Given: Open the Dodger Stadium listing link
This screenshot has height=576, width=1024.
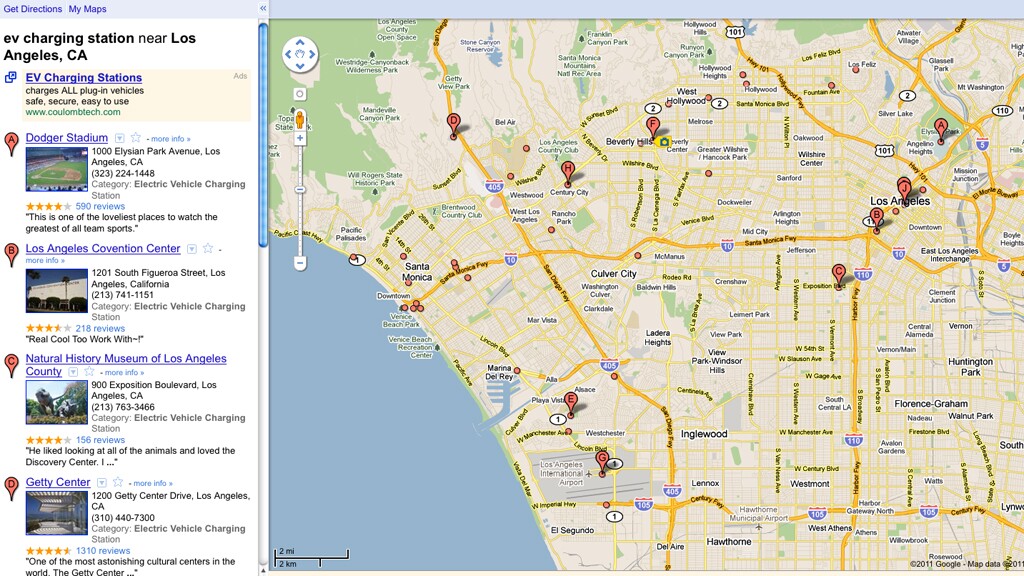Looking at the screenshot, I should click(67, 138).
